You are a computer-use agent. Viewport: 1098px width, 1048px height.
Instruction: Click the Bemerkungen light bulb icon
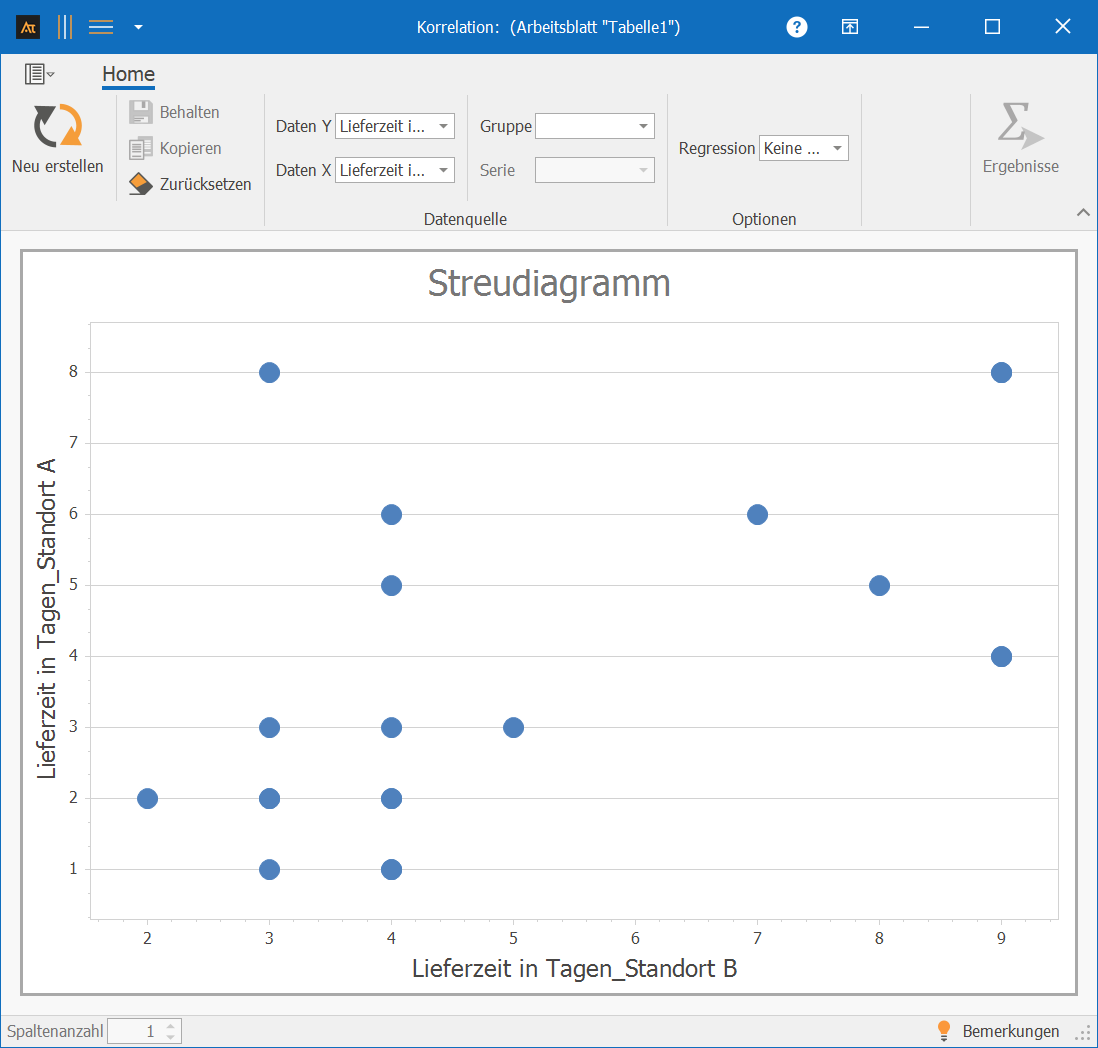tap(942, 1031)
